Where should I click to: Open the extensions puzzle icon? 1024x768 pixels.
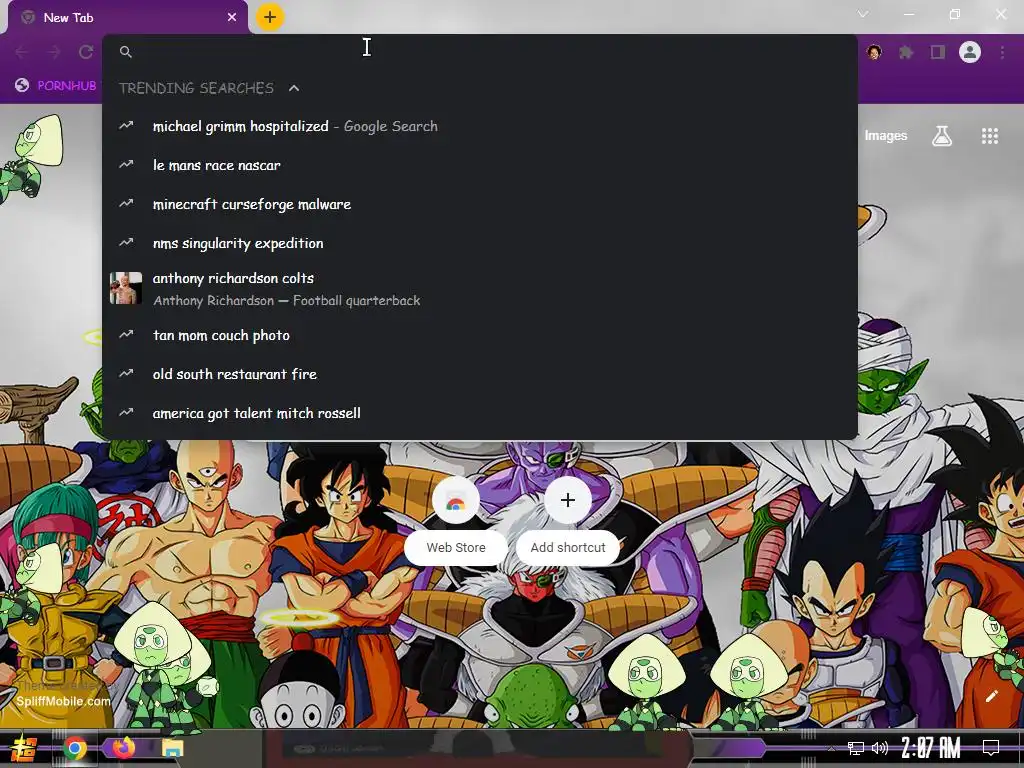click(906, 52)
